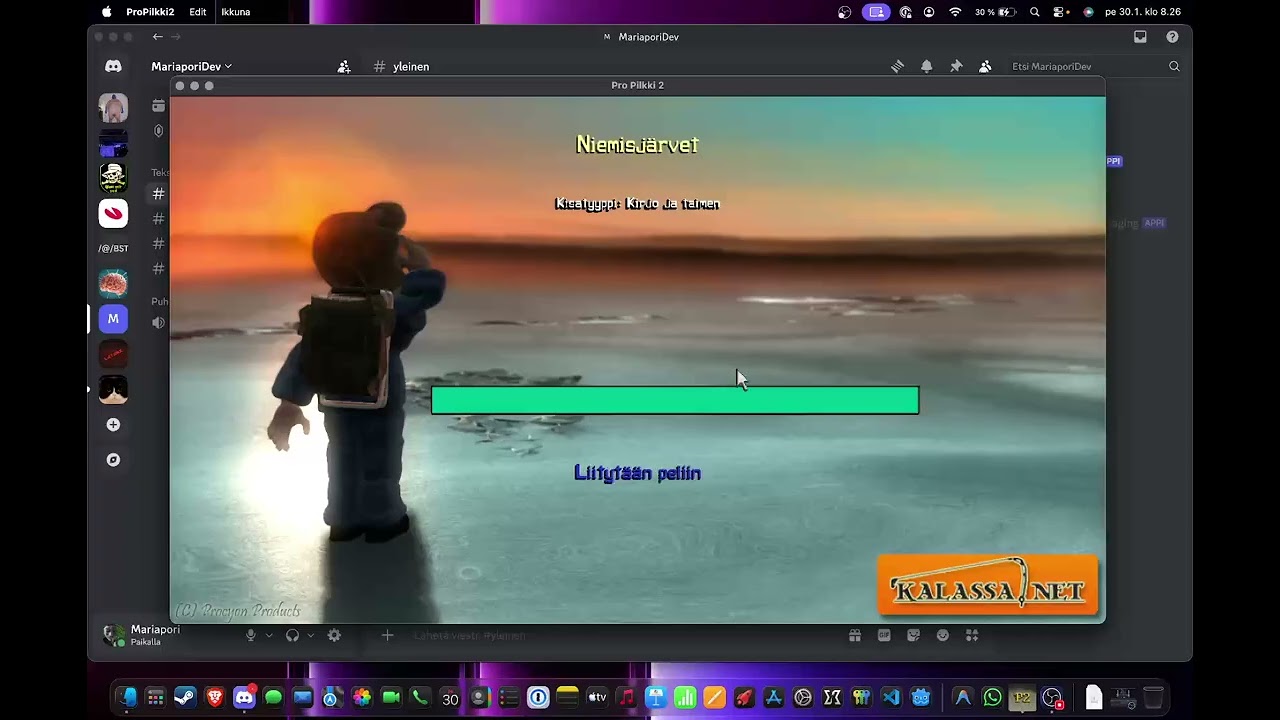The image size is (1280, 720).
Task: Open Music app from the dock
Action: (626, 697)
